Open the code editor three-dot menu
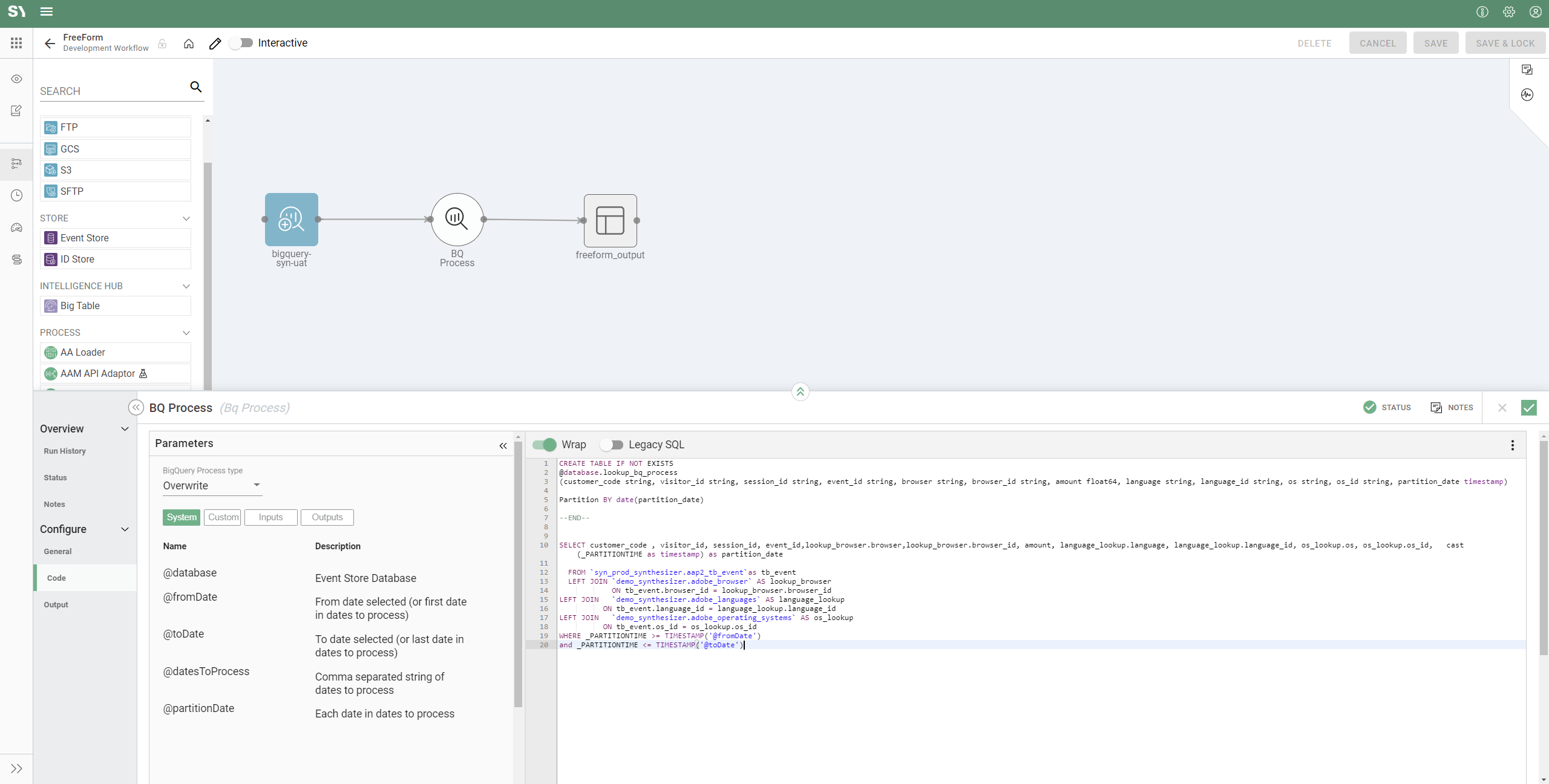The height and width of the screenshot is (784, 1549). coord(1512,445)
